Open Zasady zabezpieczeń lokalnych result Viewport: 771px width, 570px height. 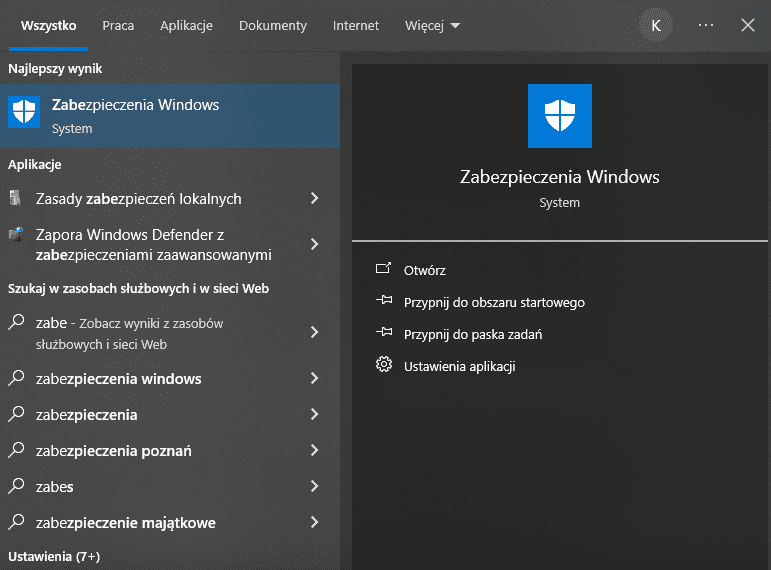click(x=170, y=199)
